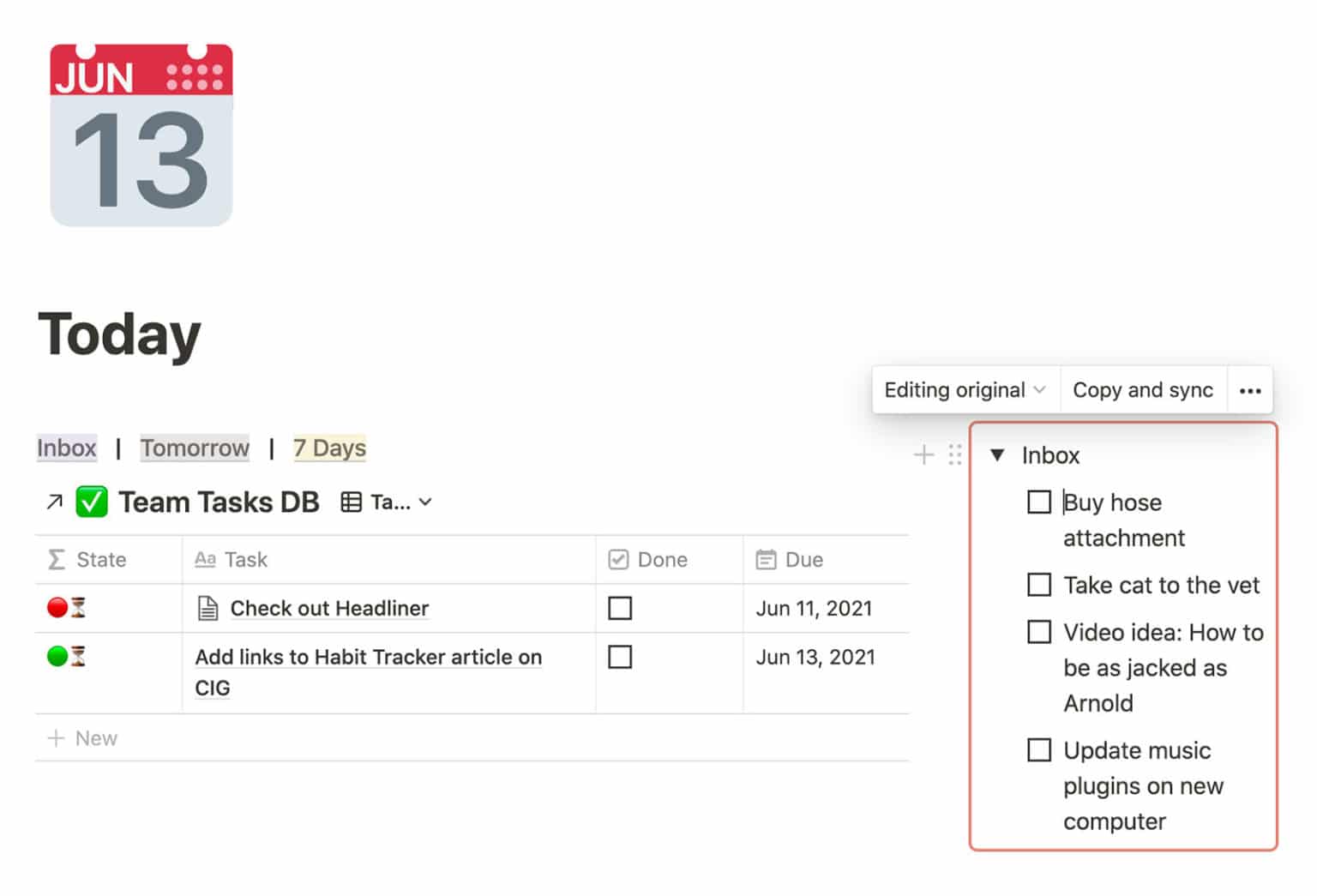This screenshot has height=896, width=1317.
Task: Switch to the Tomorrow tab
Action: click(195, 448)
